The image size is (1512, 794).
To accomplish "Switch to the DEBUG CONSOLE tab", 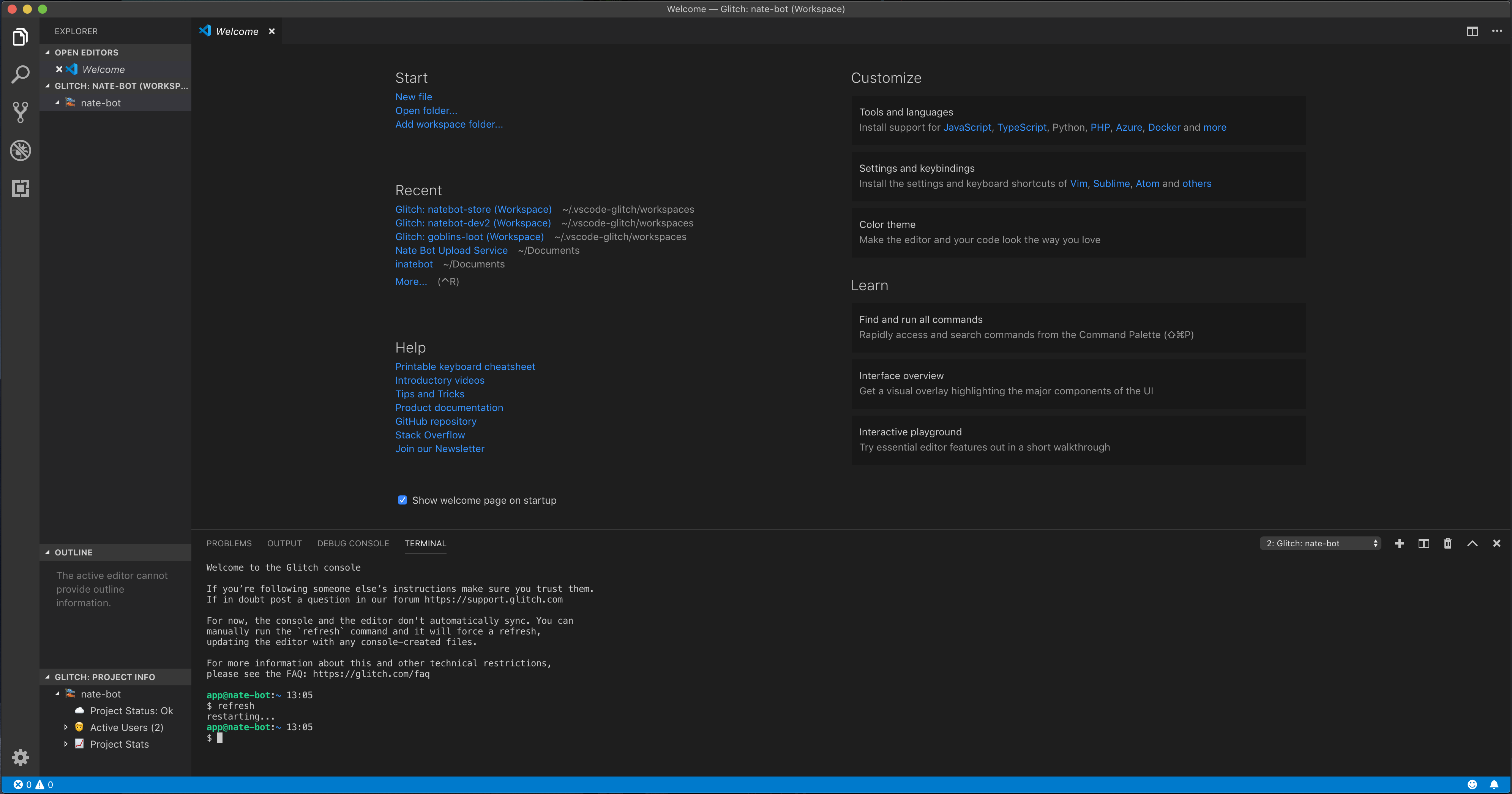I will click(353, 543).
